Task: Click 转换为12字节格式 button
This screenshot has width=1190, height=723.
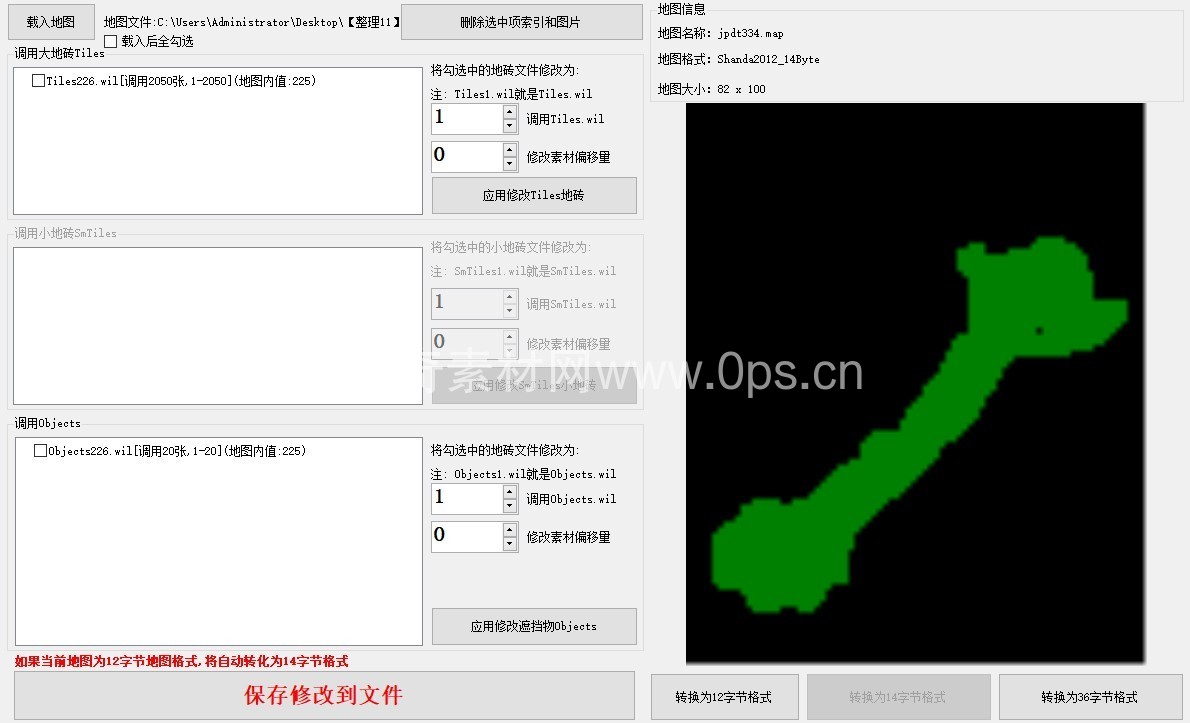Action: (x=724, y=697)
